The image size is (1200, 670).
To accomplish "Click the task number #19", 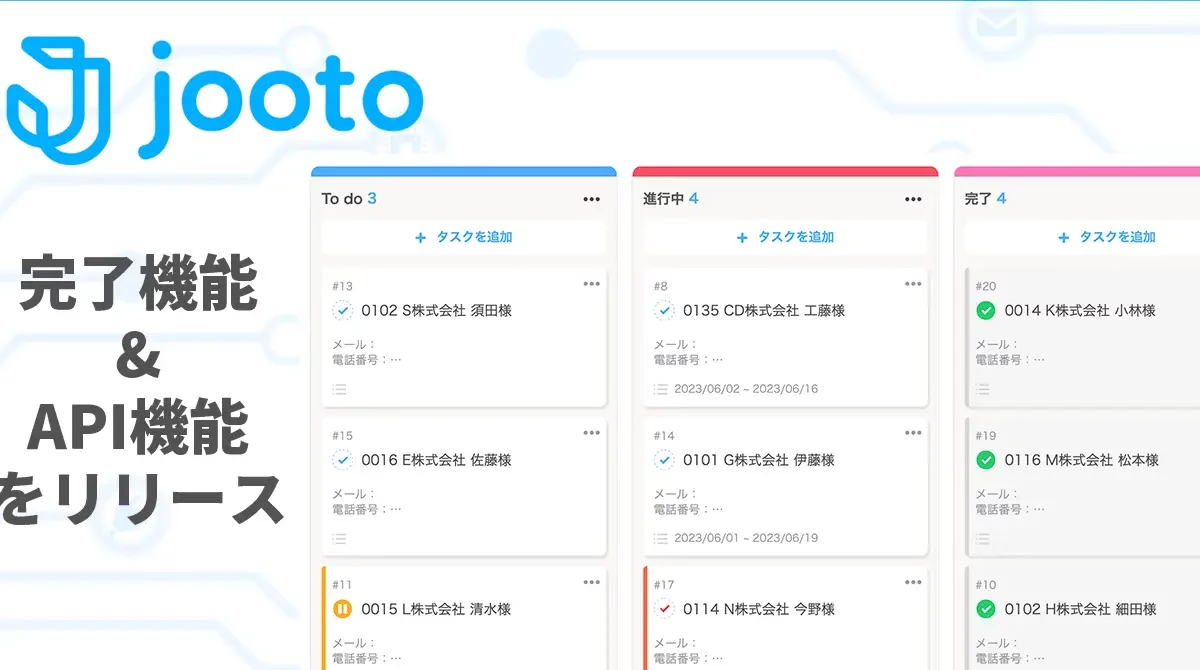I will pos(986,436).
